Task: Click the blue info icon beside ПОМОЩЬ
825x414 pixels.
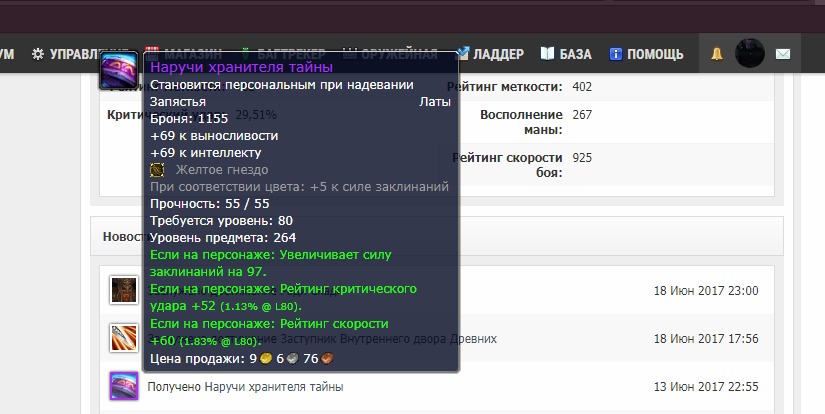Action: [616, 54]
